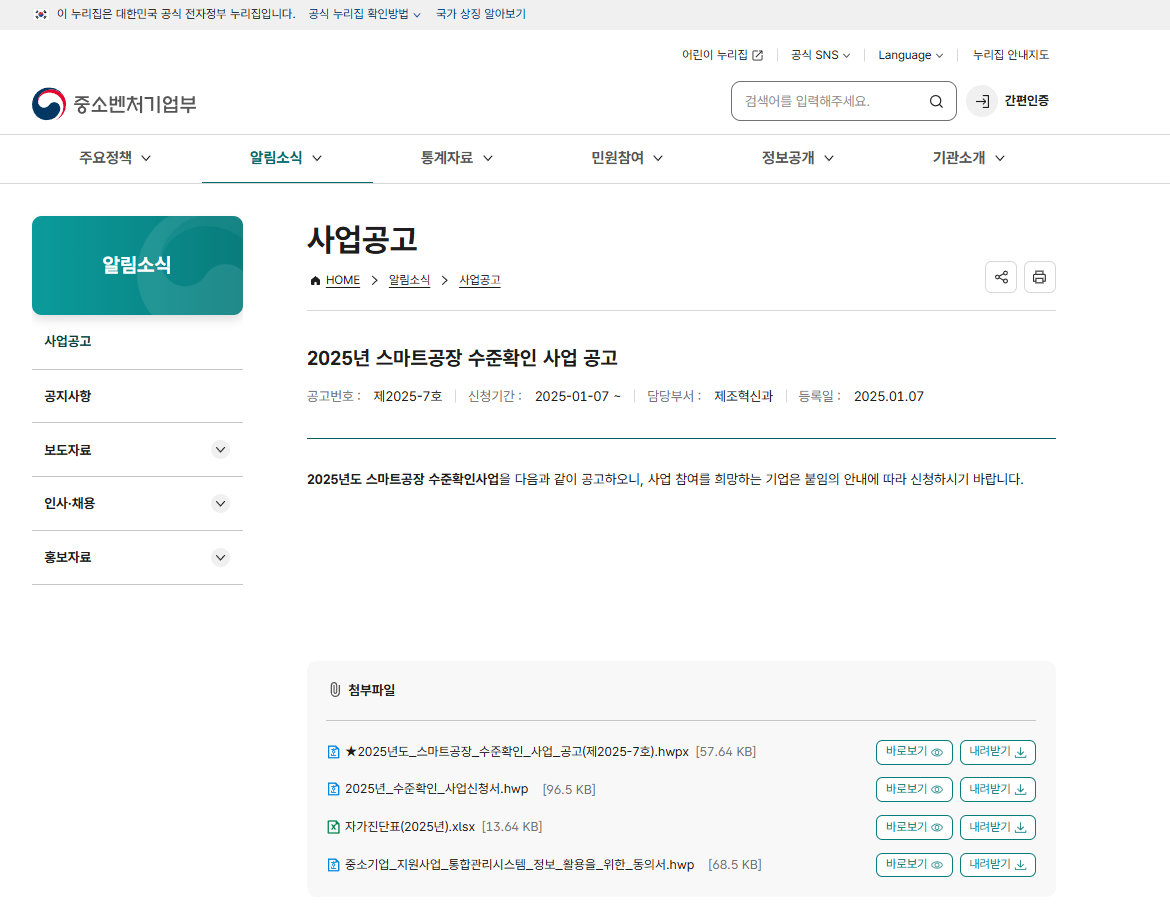Click the 제조혁신과 department value
The image size is (1170, 905).
point(743,397)
